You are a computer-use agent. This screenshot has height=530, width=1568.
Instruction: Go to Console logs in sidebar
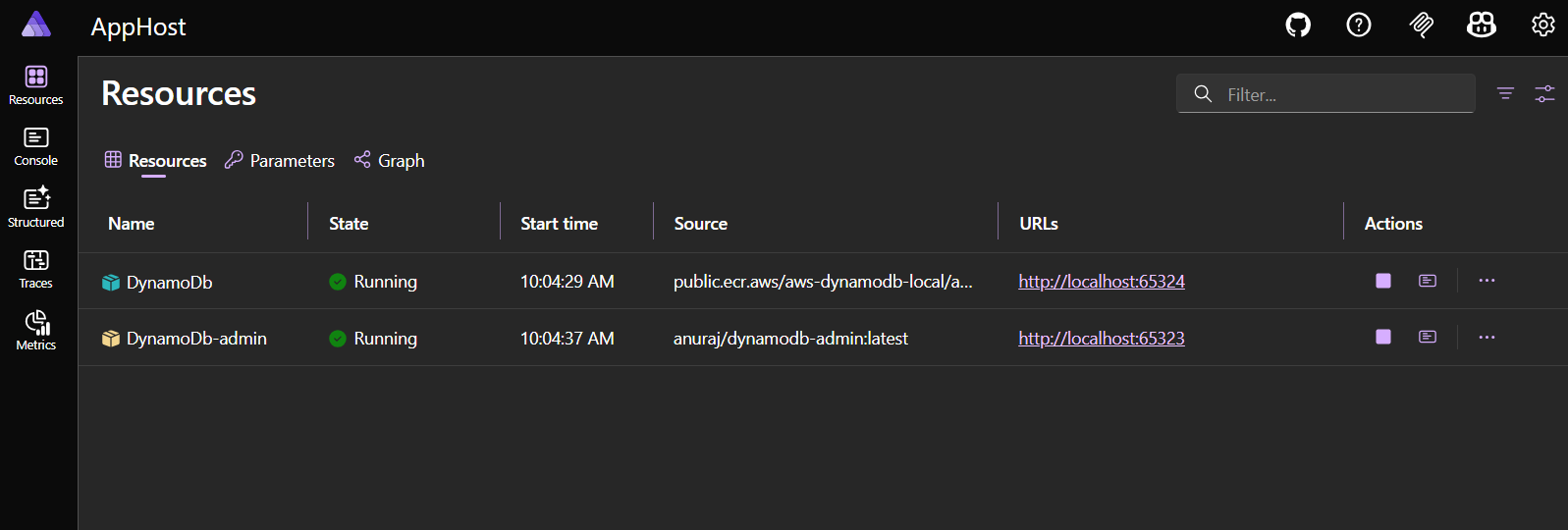(x=36, y=146)
